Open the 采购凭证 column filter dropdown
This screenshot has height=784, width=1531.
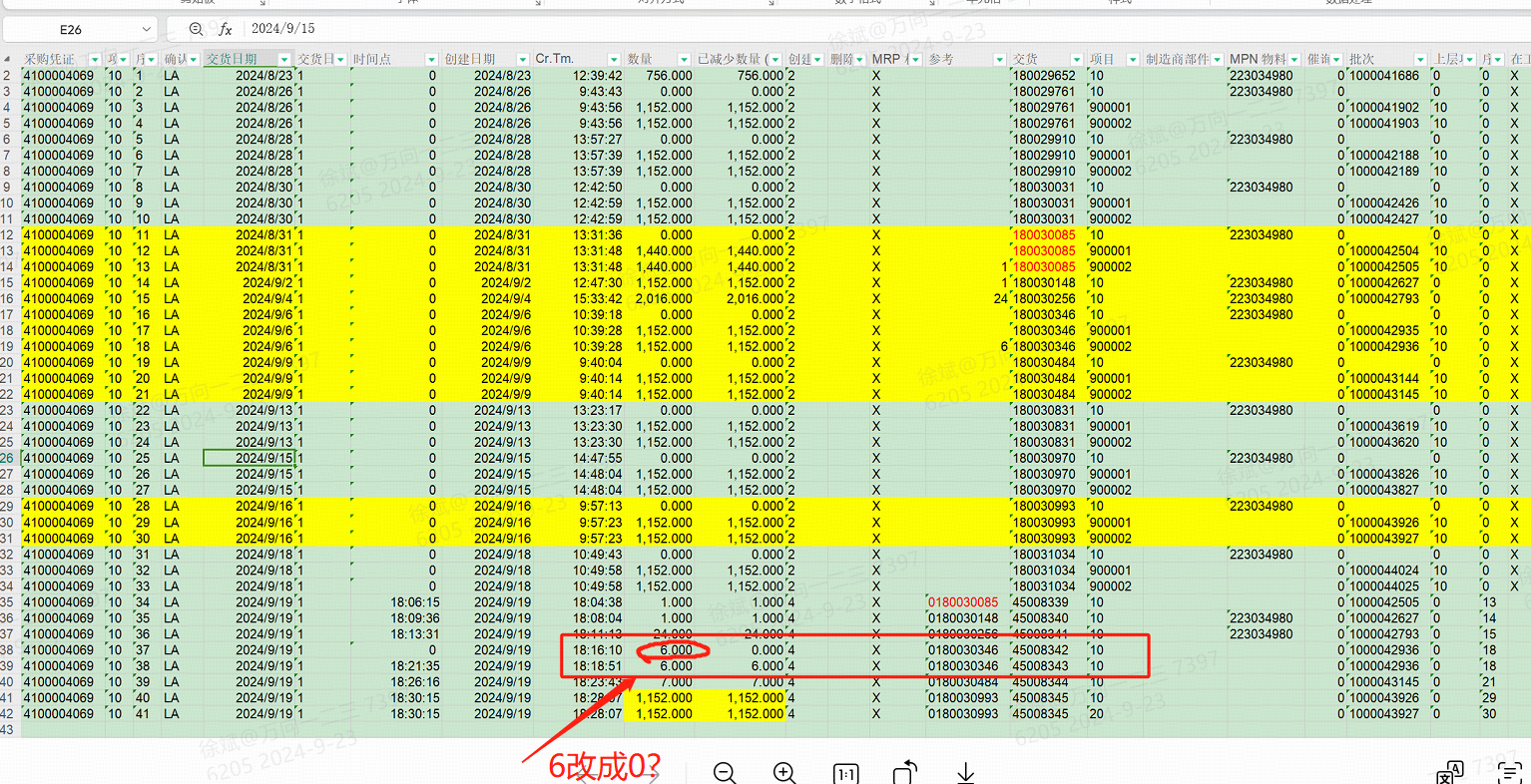click(x=94, y=60)
